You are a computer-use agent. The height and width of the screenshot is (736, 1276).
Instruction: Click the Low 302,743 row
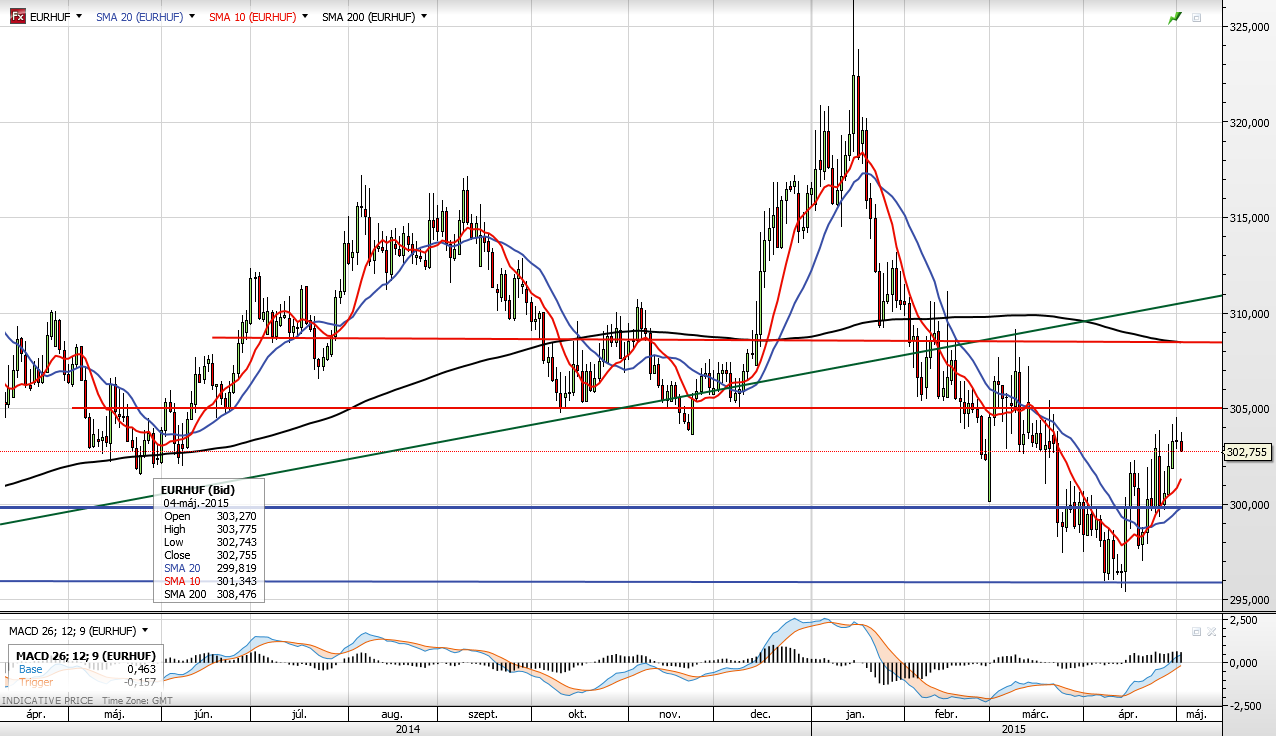210,542
